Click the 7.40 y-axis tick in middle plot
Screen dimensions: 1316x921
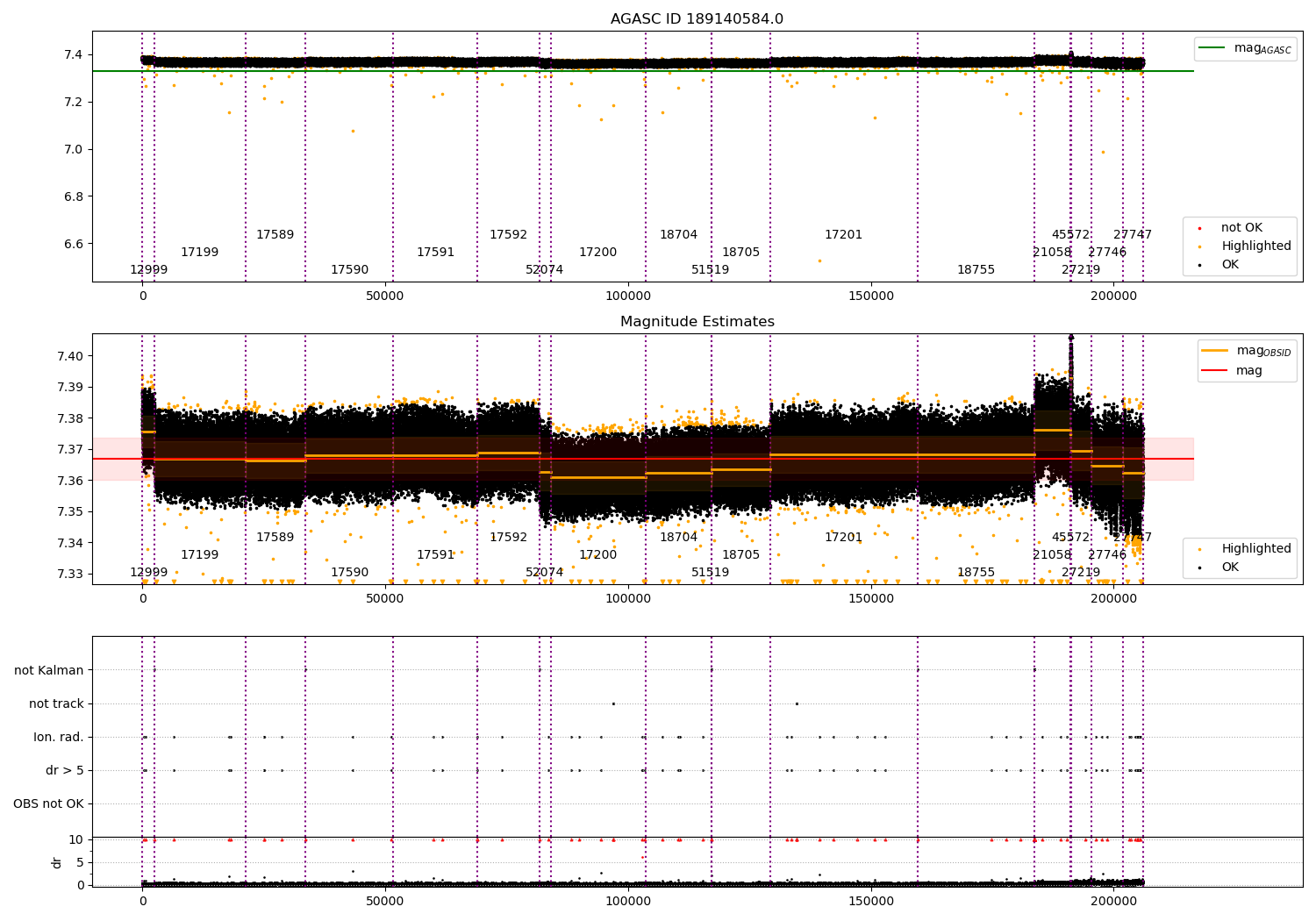(x=70, y=356)
